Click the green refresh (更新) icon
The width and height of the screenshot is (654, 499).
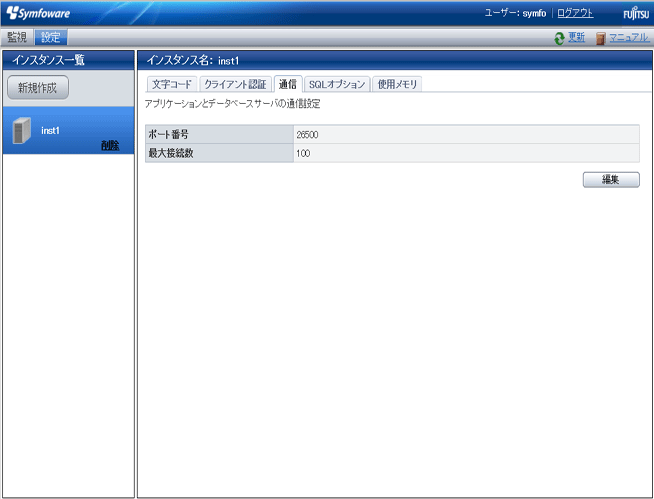pyautogui.click(x=560, y=38)
